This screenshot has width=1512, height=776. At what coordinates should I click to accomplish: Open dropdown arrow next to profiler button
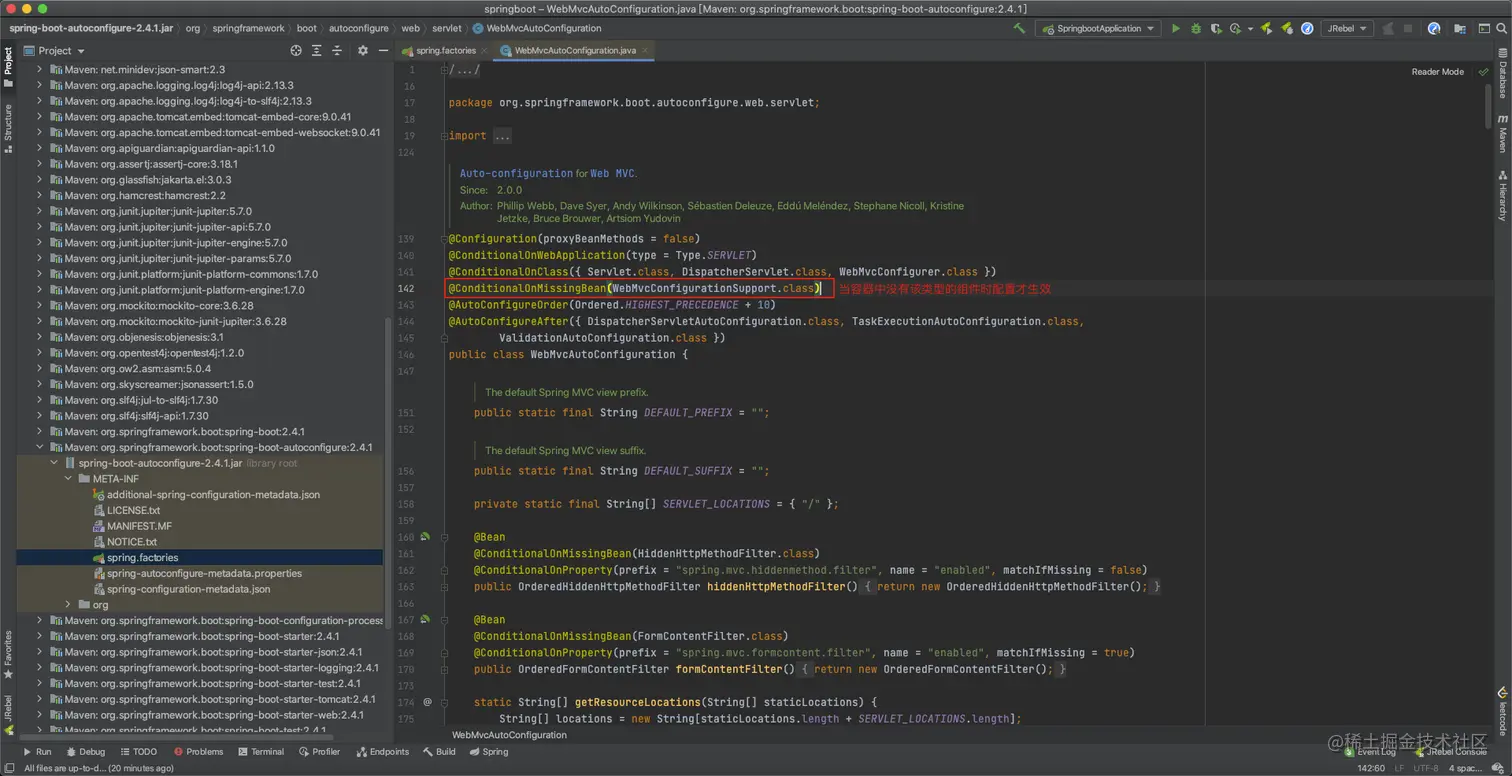tap(1250, 29)
